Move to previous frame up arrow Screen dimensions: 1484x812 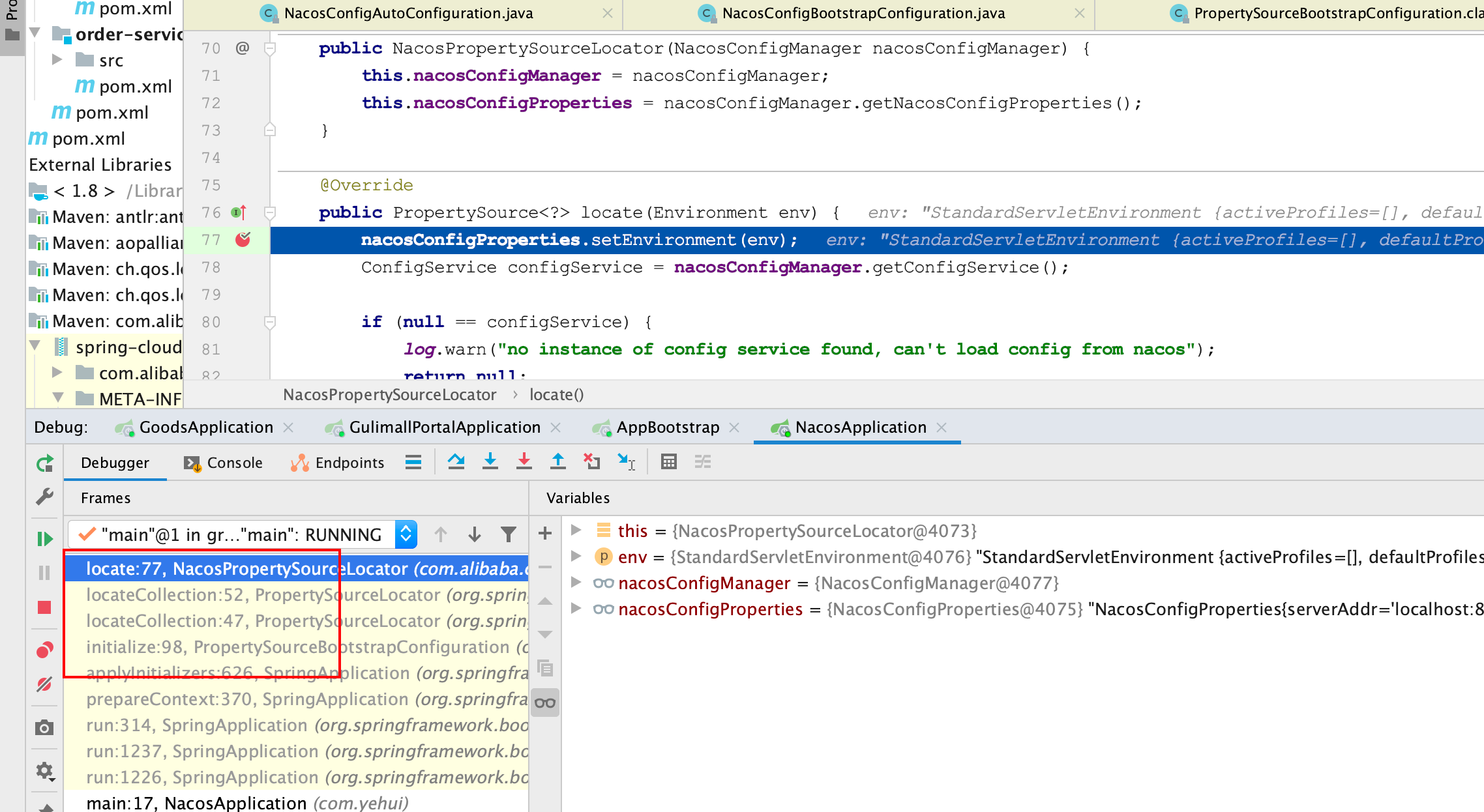pyautogui.click(x=441, y=535)
